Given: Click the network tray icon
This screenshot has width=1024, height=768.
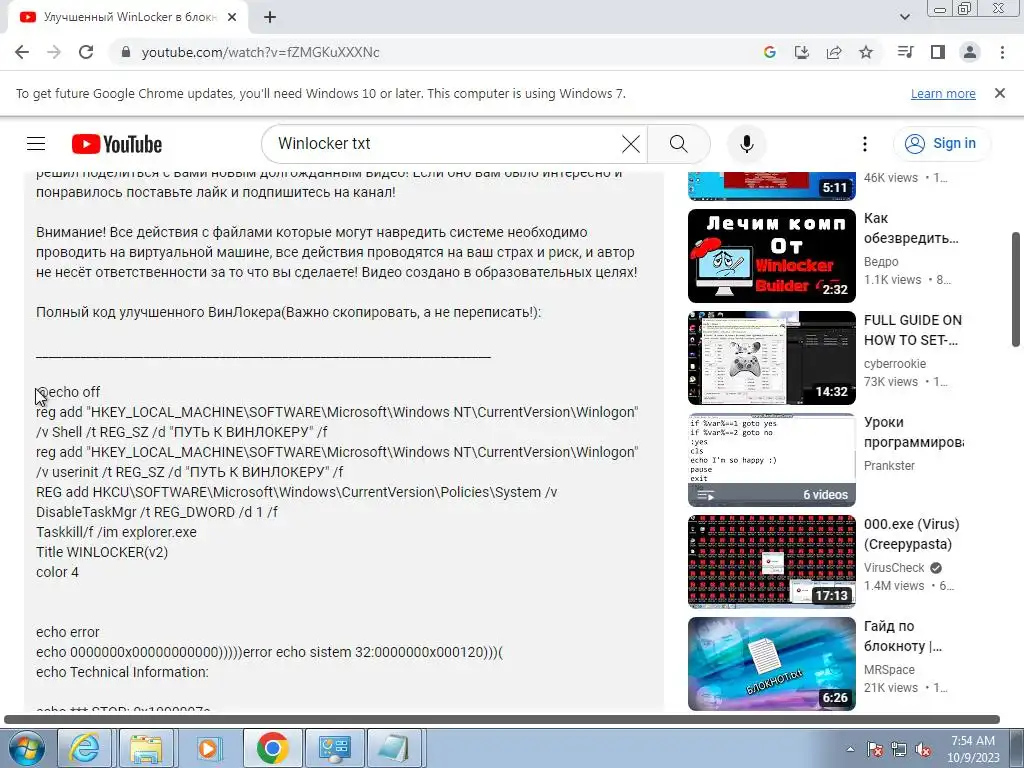Looking at the screenshot, I should (899, 749).
